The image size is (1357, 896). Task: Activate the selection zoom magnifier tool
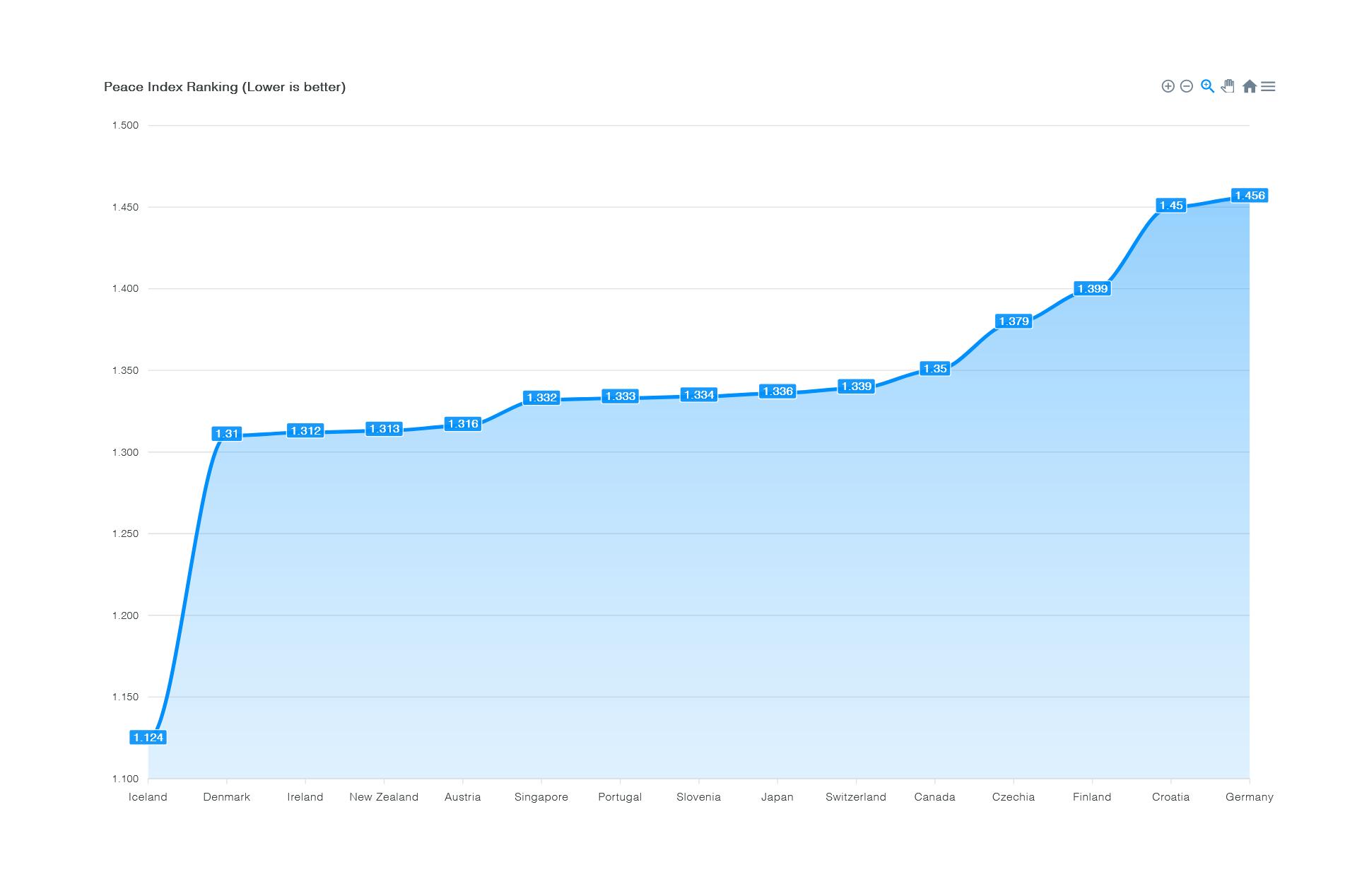tap(1207, 86)
